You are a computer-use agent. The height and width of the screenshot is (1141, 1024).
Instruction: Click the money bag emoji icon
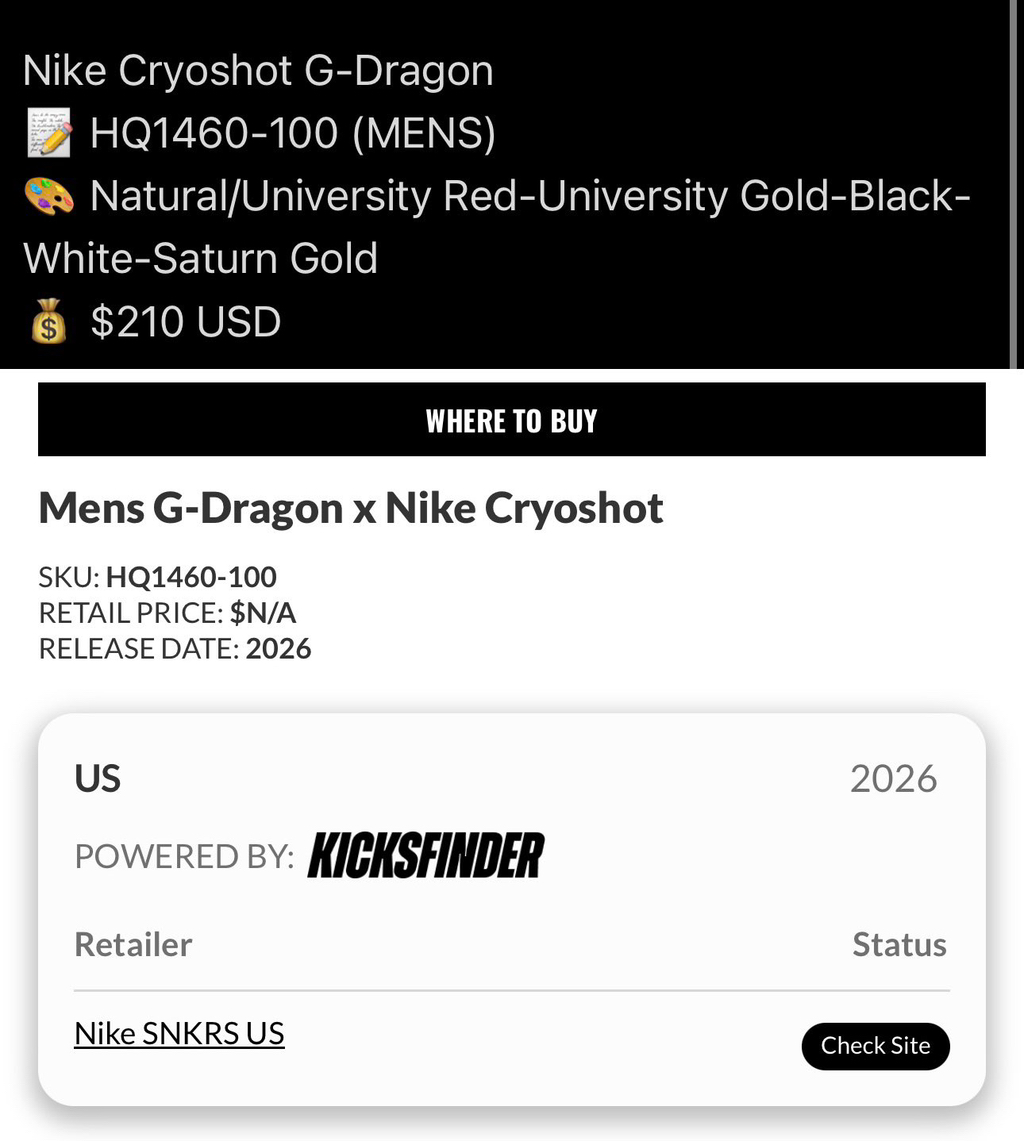[x=49, y=321]
